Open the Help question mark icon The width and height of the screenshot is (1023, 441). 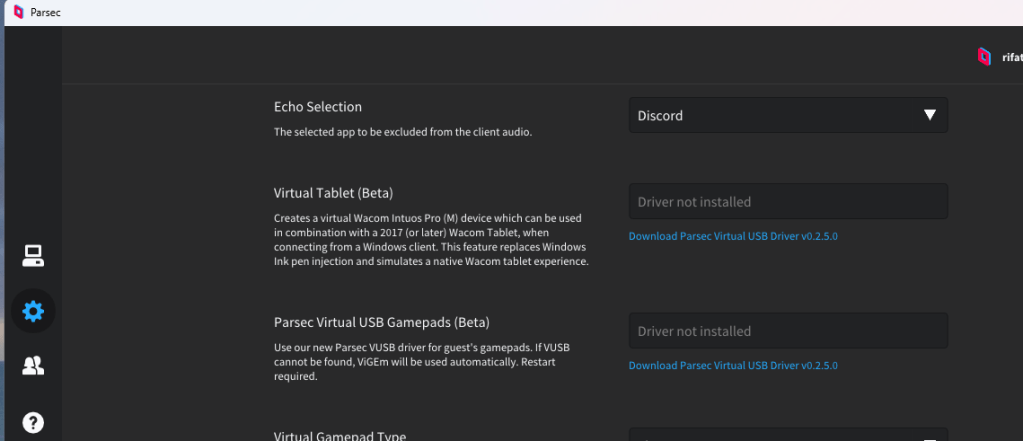[33, 423]
